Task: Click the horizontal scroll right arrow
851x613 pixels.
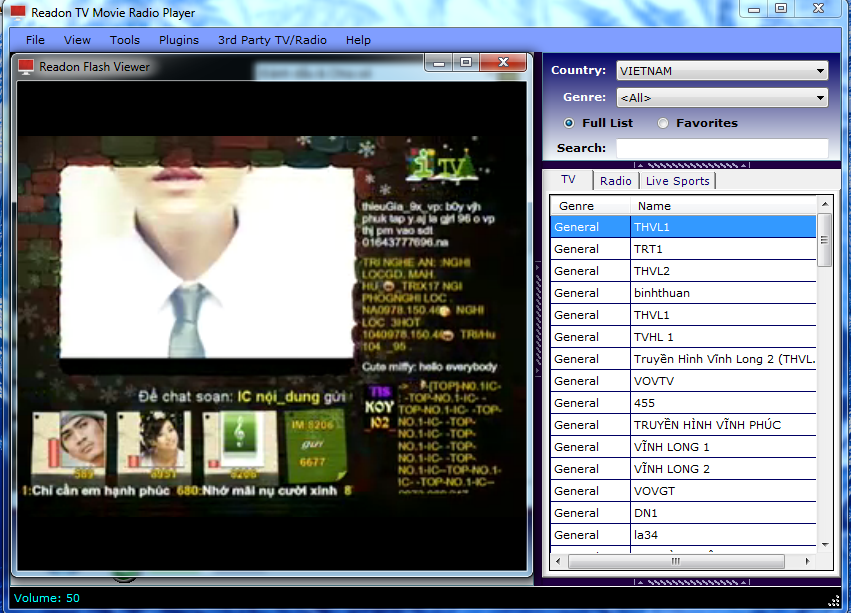Action: 808,561
